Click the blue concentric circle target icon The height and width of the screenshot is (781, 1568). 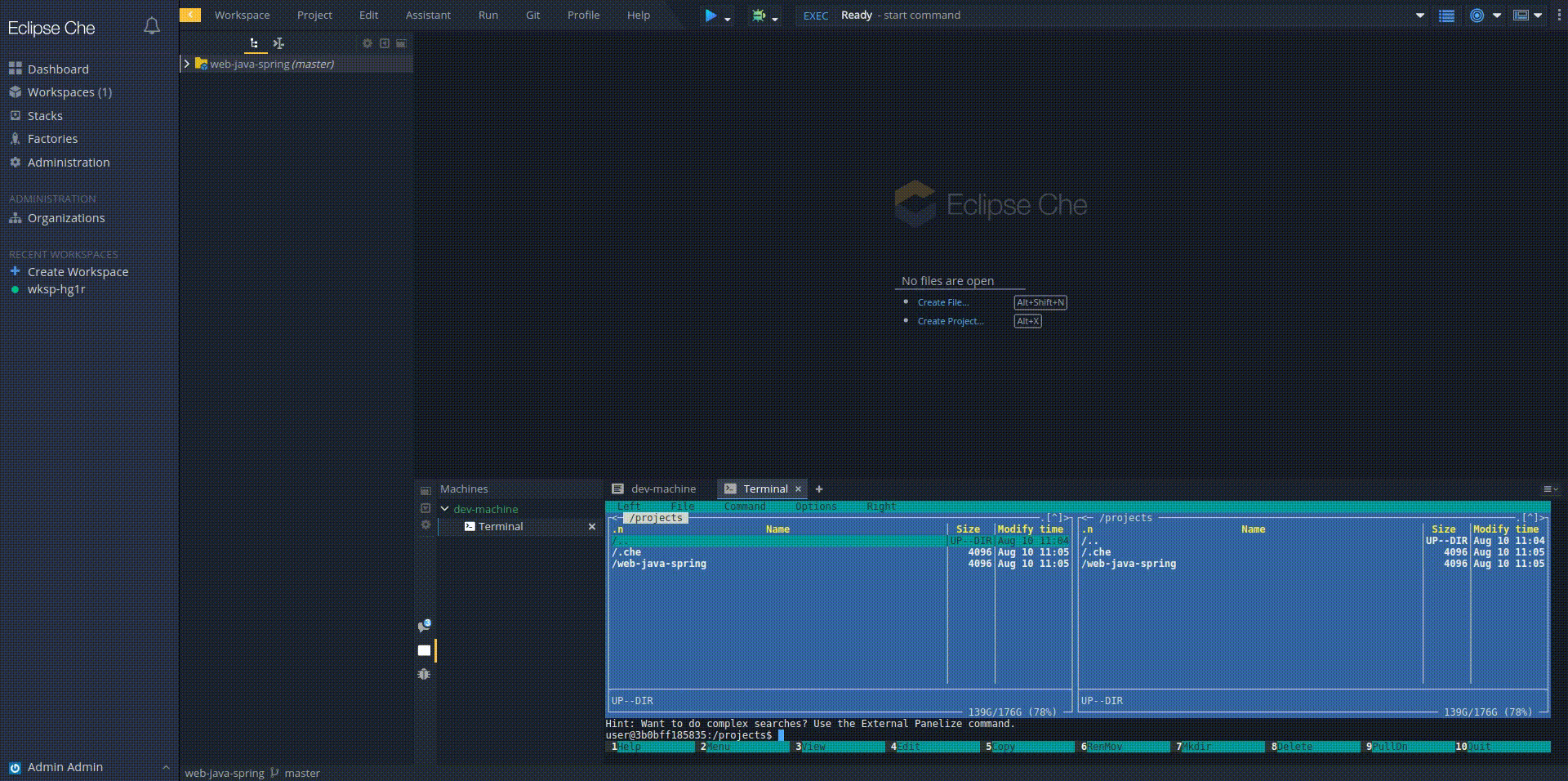click(x=1477, y=16)
